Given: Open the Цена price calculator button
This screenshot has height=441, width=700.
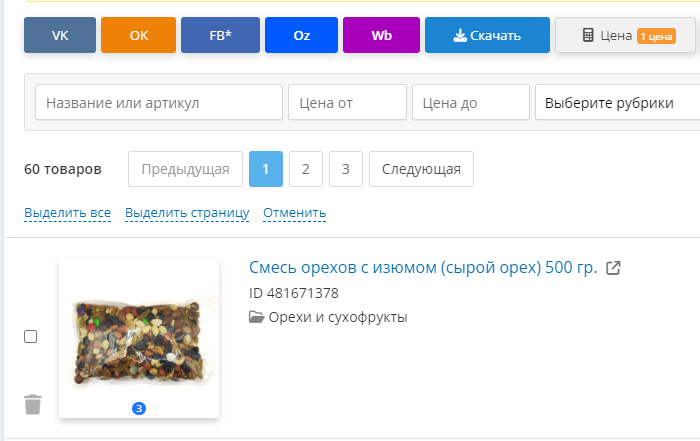Looking at the screenshot, I should [x=625, y=35].
